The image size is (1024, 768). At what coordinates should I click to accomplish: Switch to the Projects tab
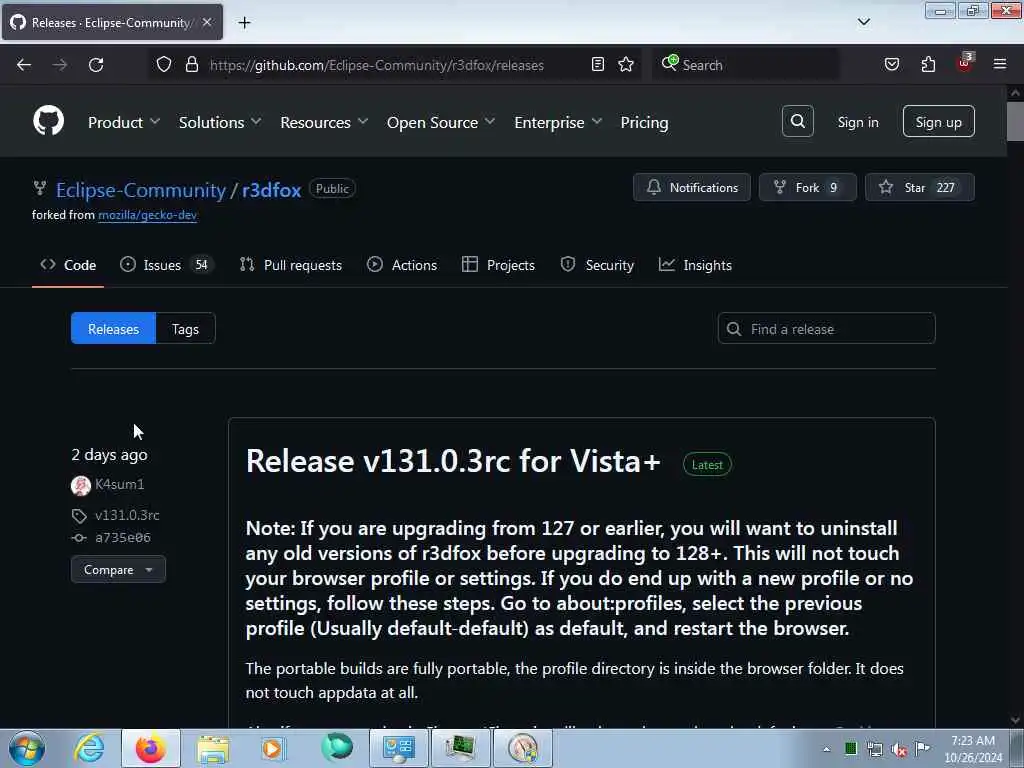tap(498, 265)
